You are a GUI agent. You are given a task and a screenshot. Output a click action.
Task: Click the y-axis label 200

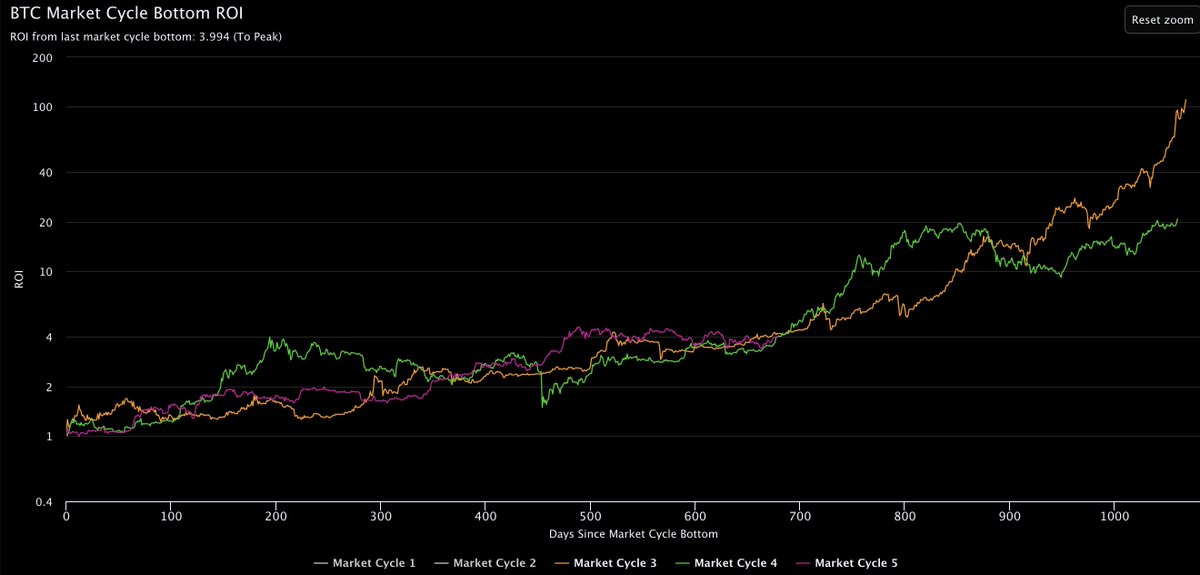[42, 57]
